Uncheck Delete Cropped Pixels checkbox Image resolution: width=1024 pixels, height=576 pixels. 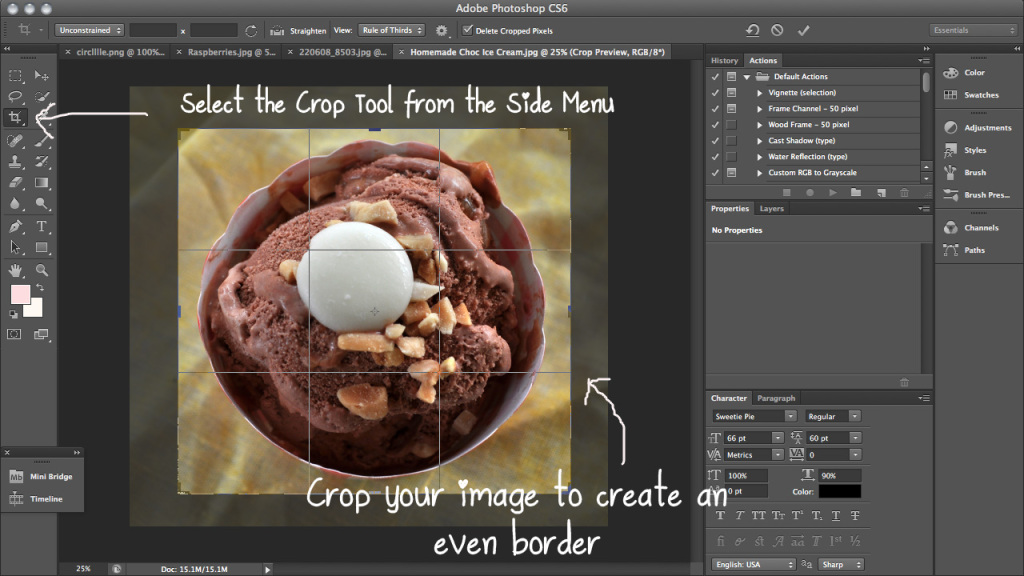tap(468, 31)
